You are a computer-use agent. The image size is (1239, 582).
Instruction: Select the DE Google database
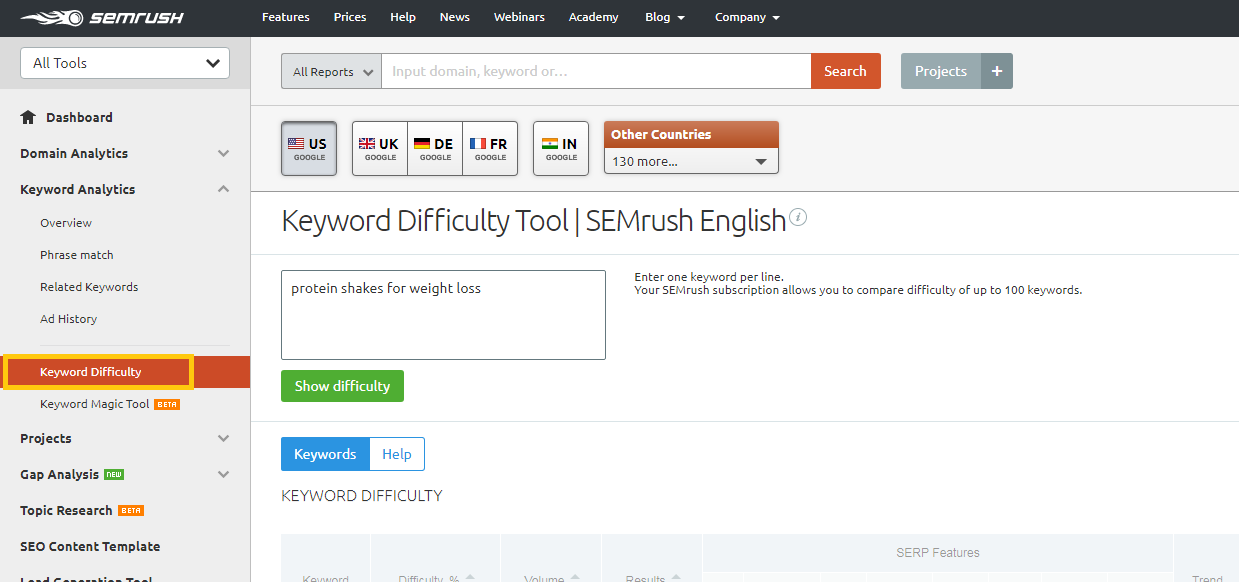pyautogui.click(x=435, y=149)
